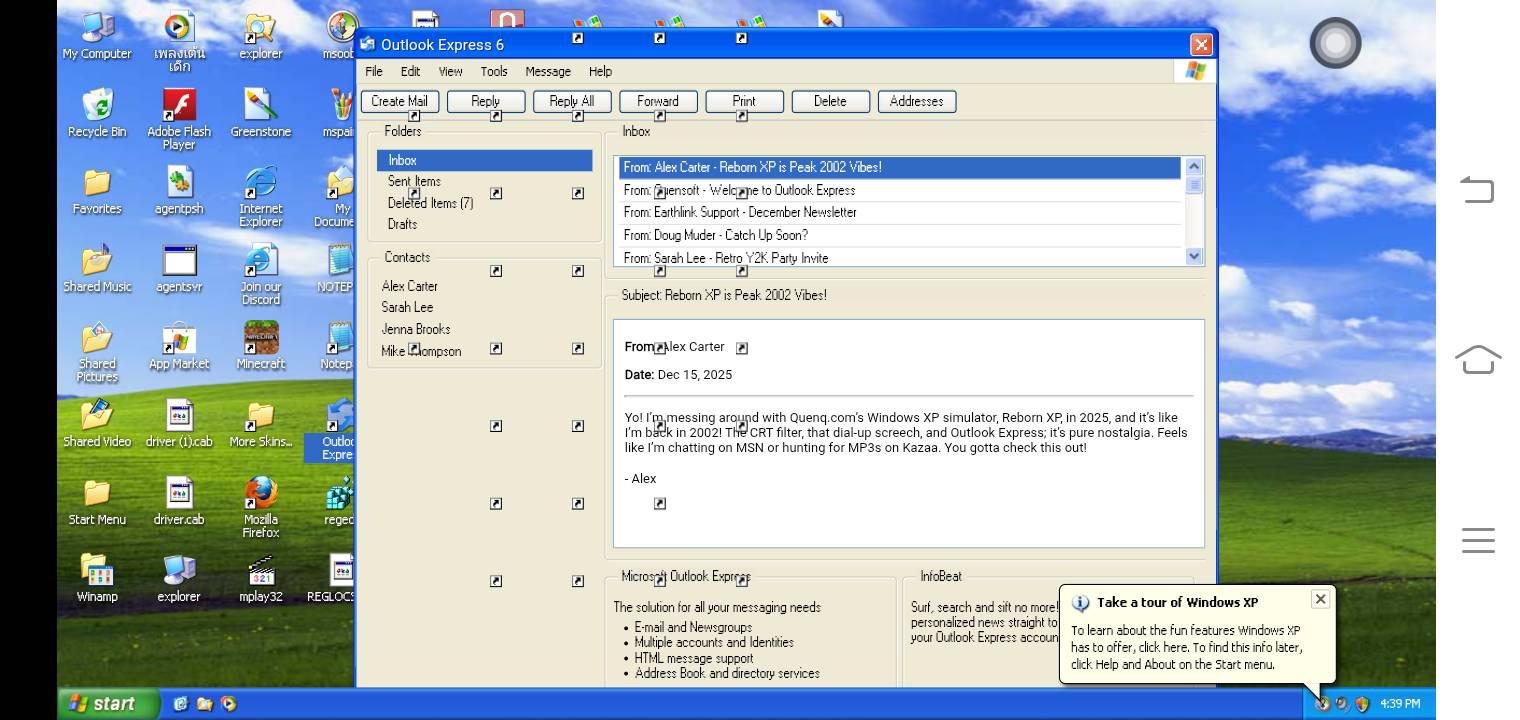Select Alex Carter in Contacts list

pyautogui.click(x=409, y=286)
